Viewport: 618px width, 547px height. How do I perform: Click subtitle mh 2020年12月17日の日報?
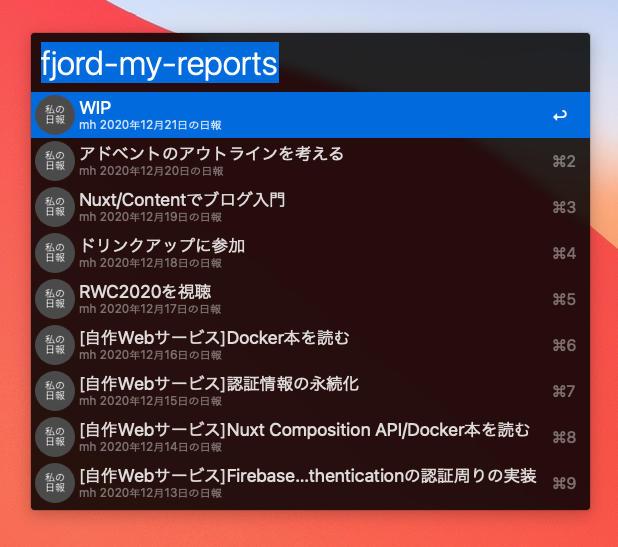[x=150, y=309]
